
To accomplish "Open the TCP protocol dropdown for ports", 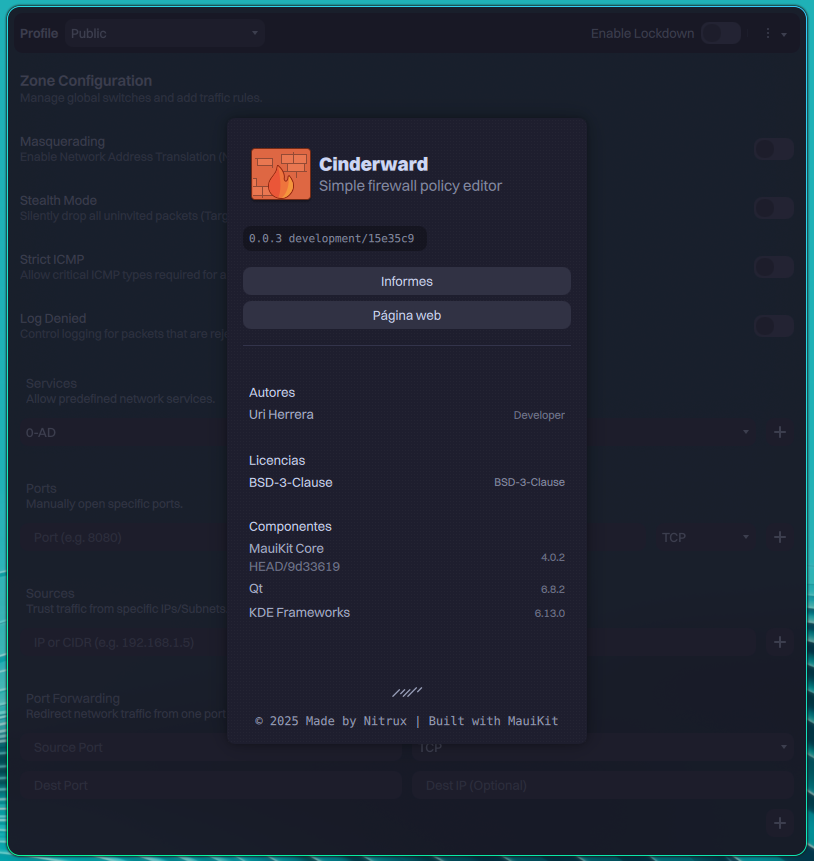I will [705, 537].
